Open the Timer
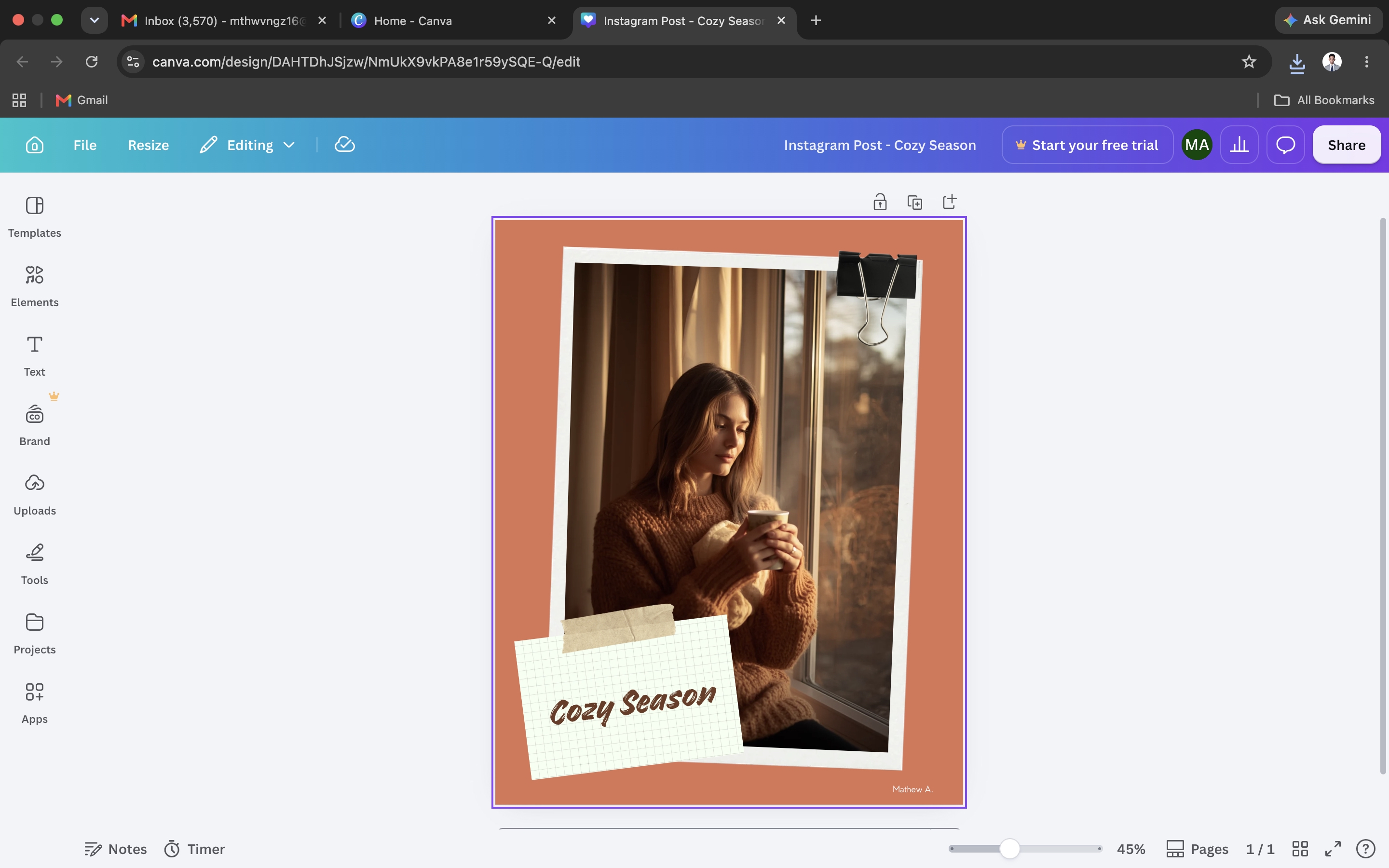This screenshot has width=1389, height=868. coord(194,849)
